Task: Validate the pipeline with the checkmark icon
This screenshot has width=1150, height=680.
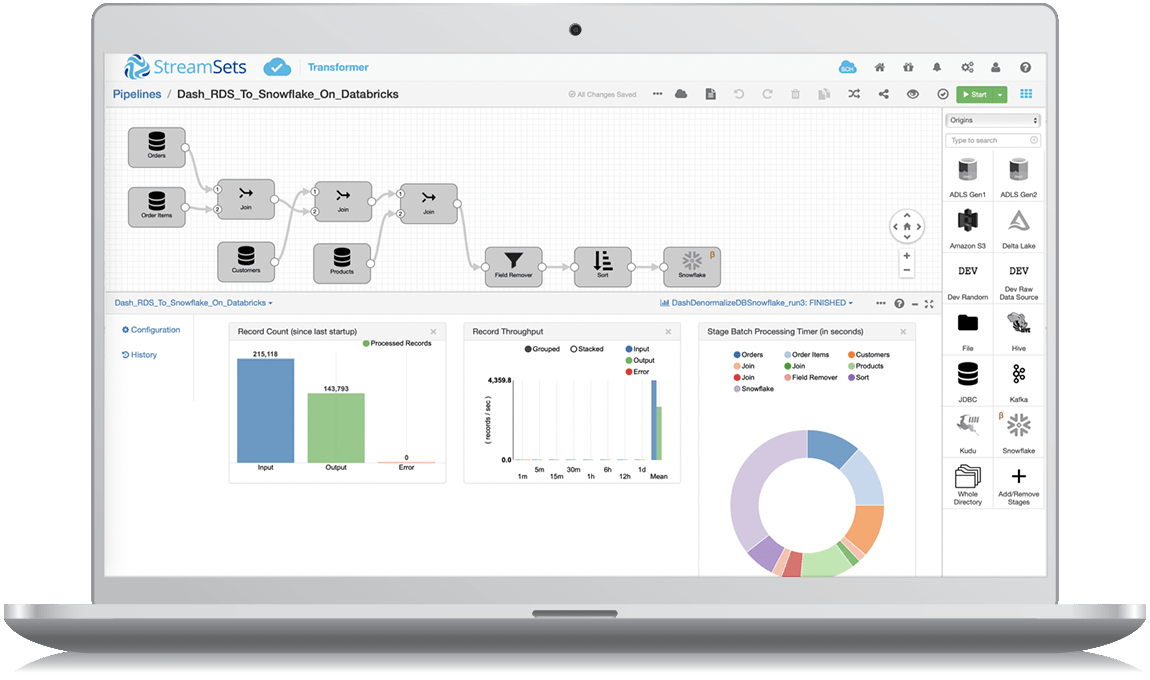Action: pos(943,94)
